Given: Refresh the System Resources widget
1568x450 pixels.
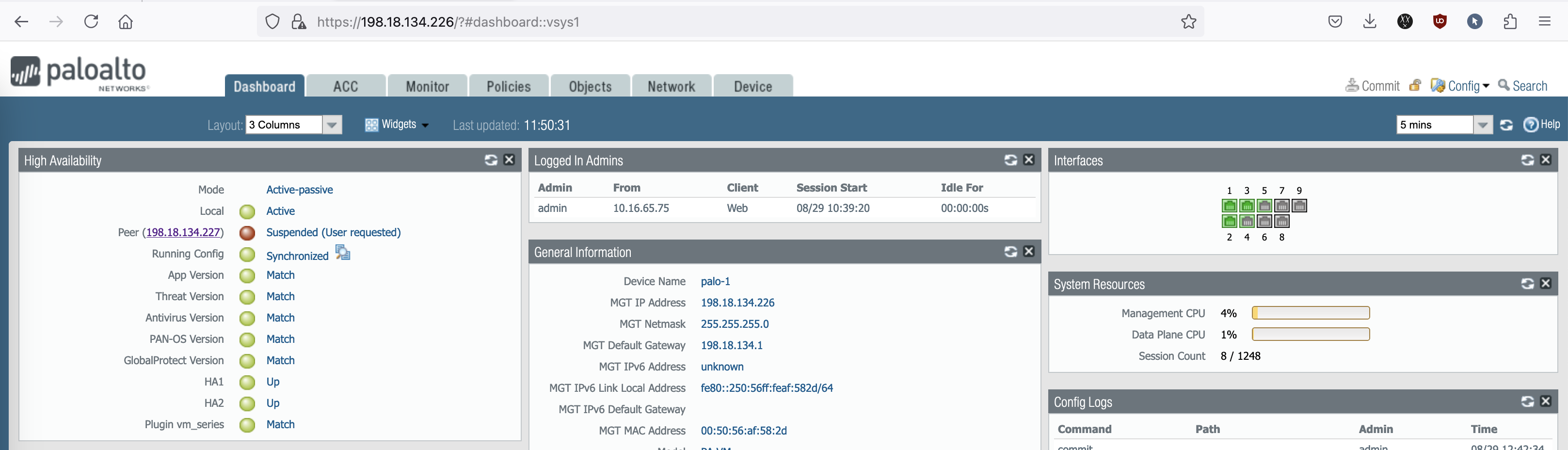Looking at the screenshot, I should pyautogui.click(x=1527, y=284).
